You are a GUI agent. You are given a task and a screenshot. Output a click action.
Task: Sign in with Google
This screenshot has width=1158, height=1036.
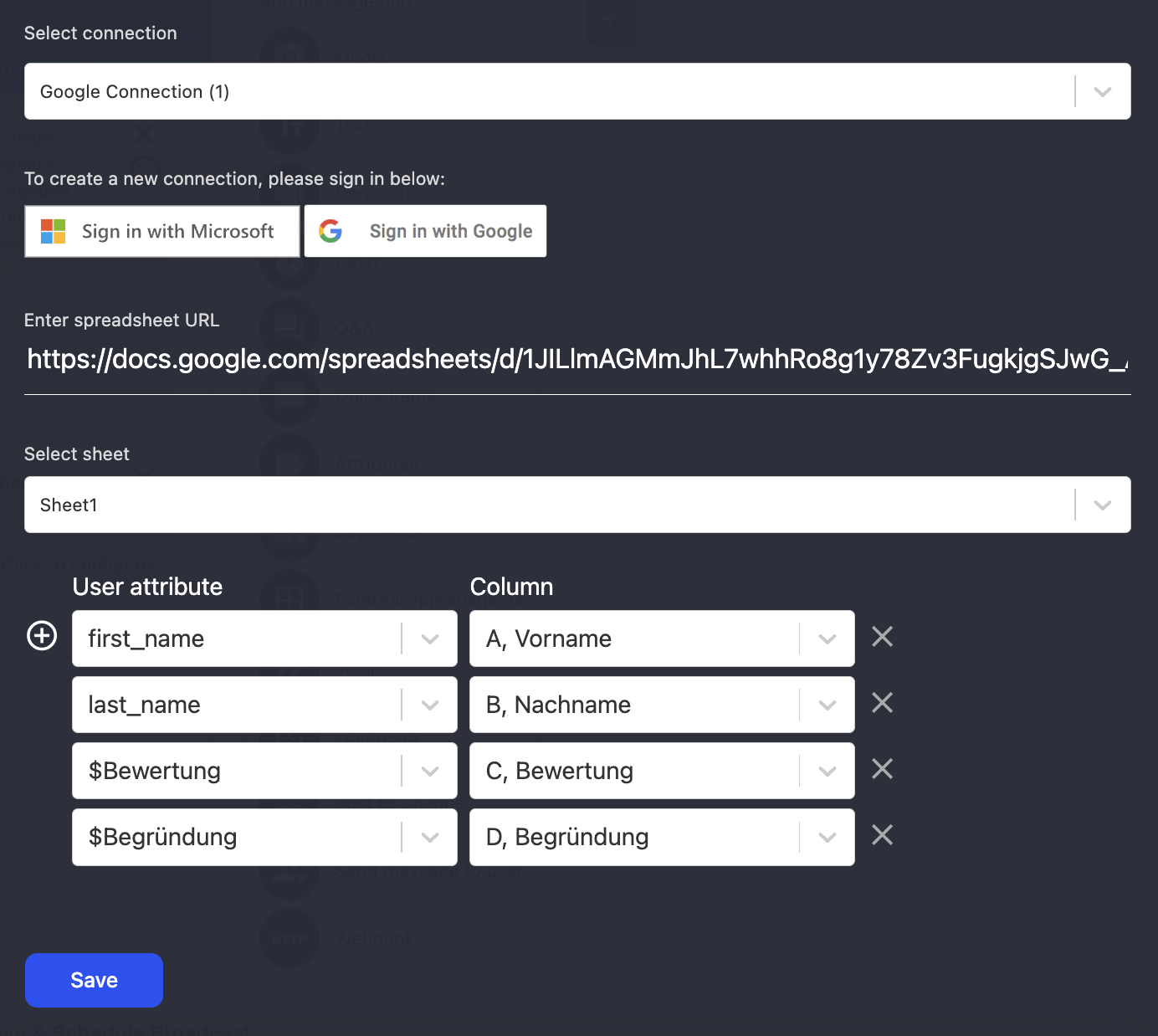425,231
